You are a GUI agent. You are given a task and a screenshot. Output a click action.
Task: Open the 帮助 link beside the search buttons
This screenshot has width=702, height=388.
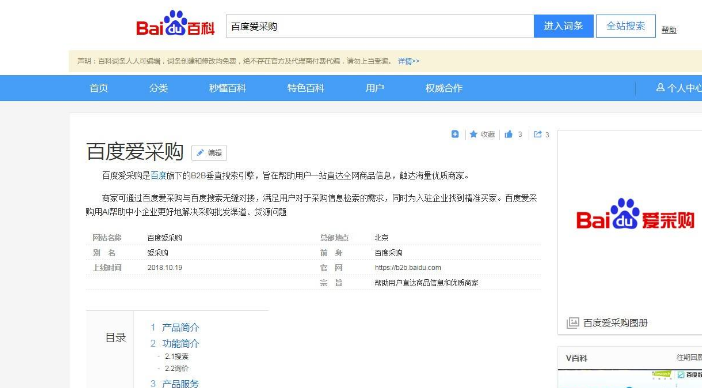(669, 30)
